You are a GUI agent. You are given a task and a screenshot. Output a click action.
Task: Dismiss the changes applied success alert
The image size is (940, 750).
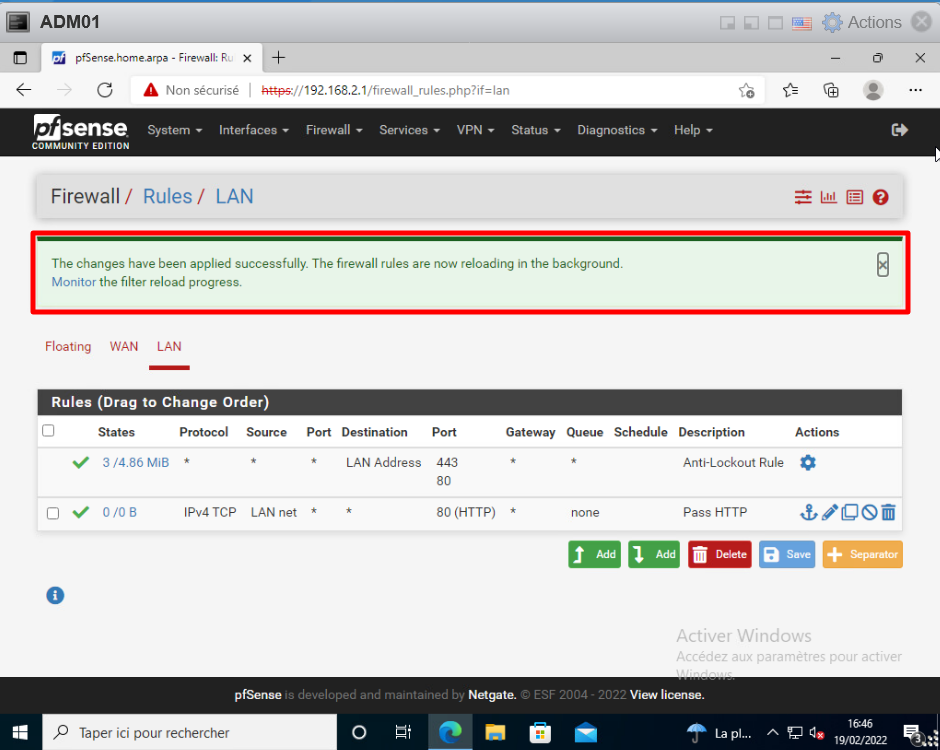pyautogui.click(x=882, y=264)
